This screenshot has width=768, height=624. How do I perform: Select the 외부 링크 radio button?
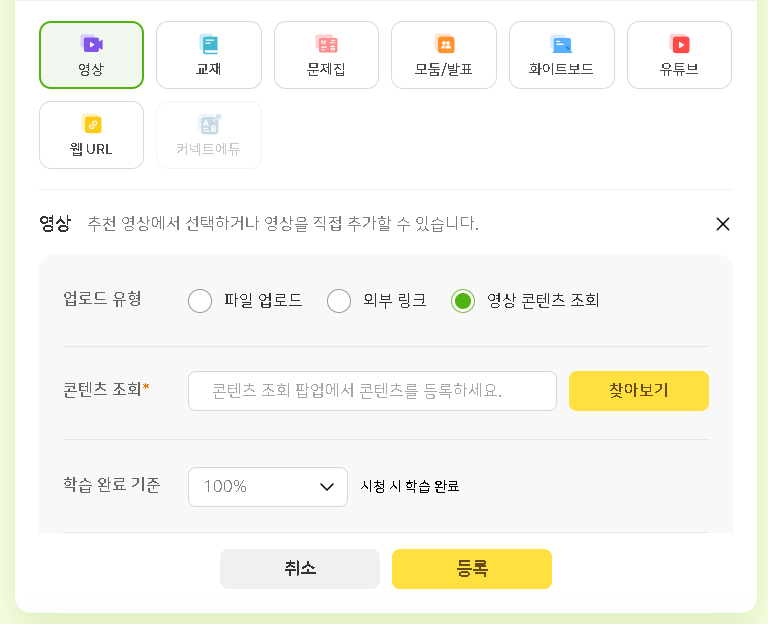pyautogui.click(x=339, y=300)
